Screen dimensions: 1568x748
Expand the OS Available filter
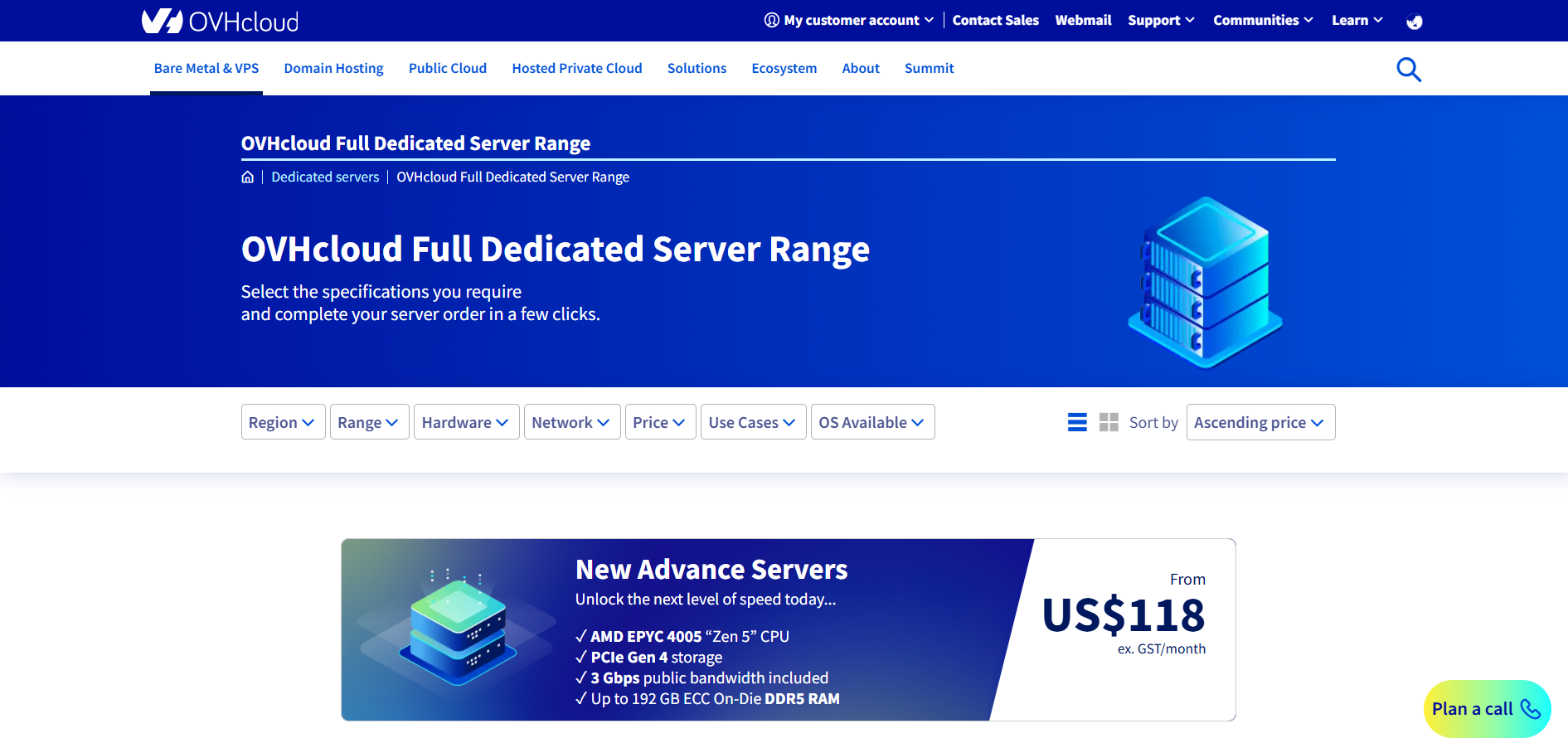(x=872, y=422)
